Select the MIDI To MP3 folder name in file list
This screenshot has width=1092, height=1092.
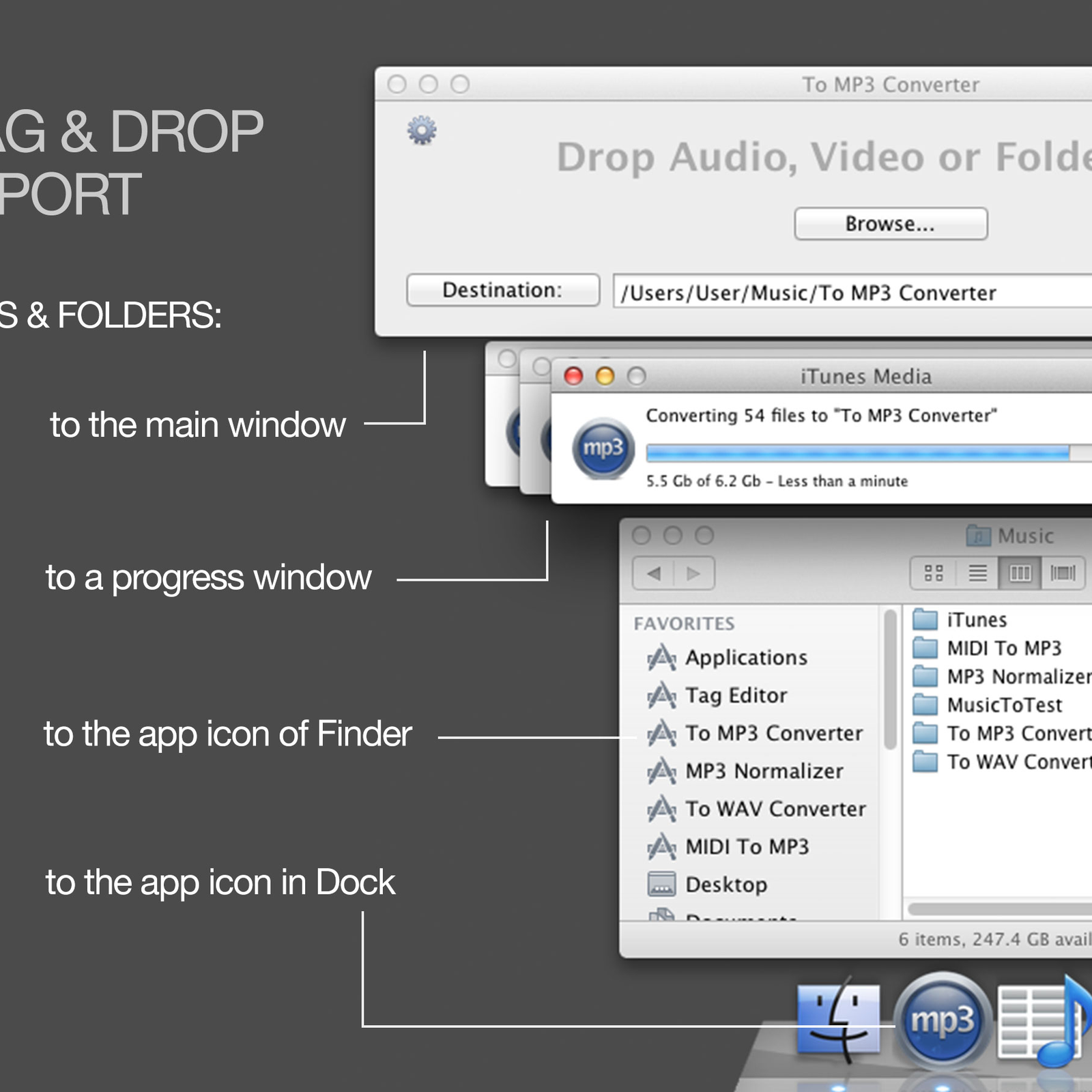coord(1004,648)
